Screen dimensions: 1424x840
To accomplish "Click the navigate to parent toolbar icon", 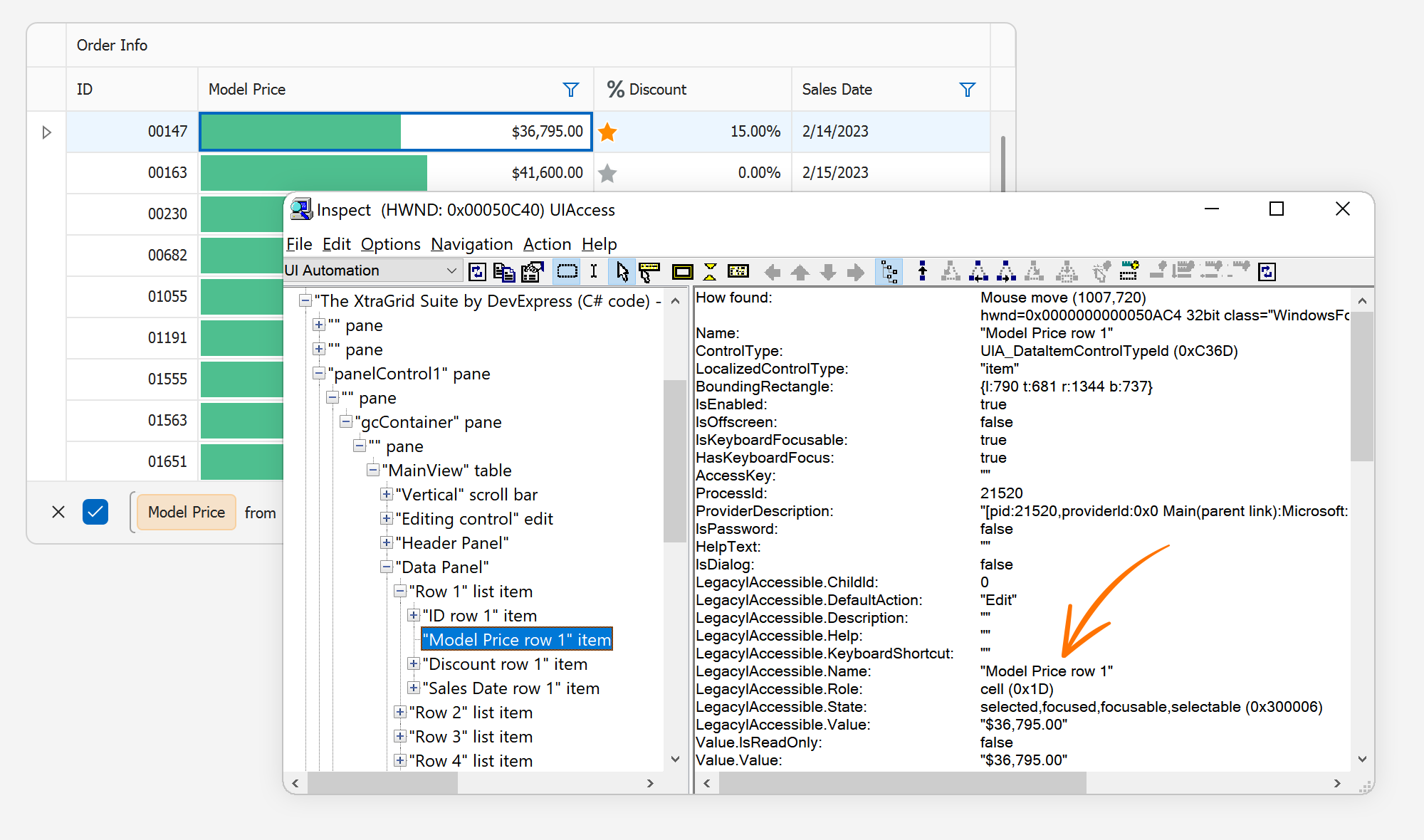I will (922, 271).
